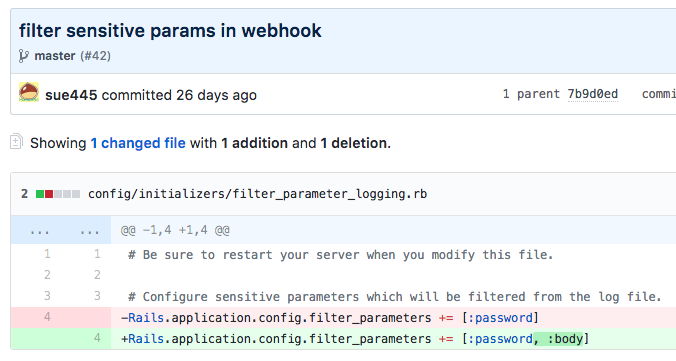
Task: Click the '26 days ago' timestamp
Action: click(x=216, y=95)
